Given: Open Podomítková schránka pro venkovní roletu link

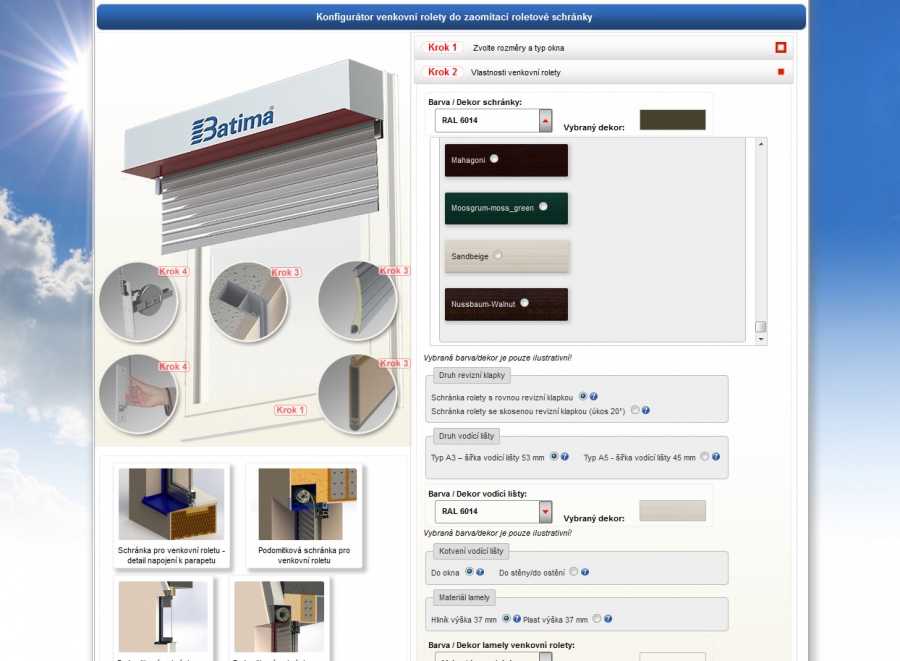Looking at the screenshot, I should click(x=304, y=555).
